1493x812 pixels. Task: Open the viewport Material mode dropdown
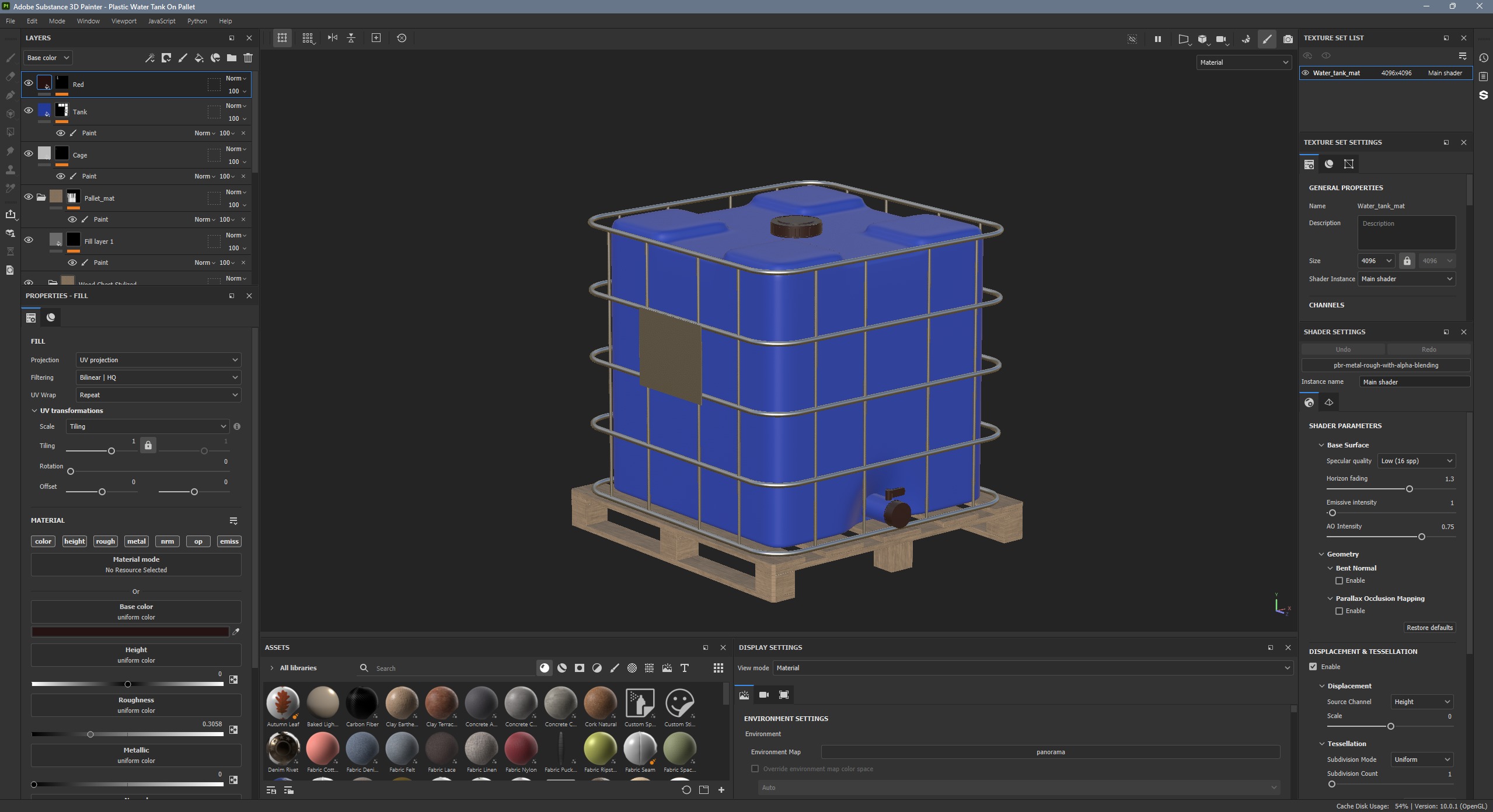(x=1244, y=62)
